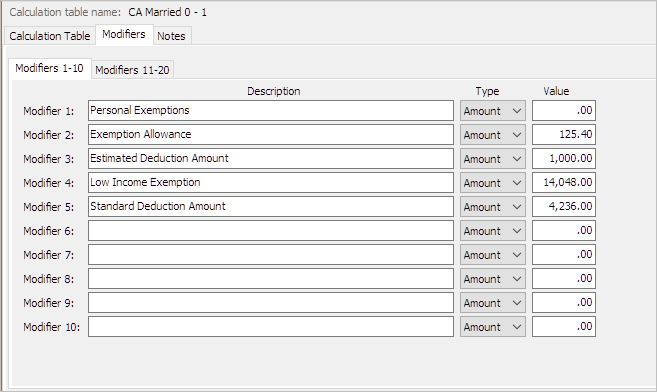657x392 pixels.
Task: Open Modifier 10 Type combo box
Action: point(493,327)
